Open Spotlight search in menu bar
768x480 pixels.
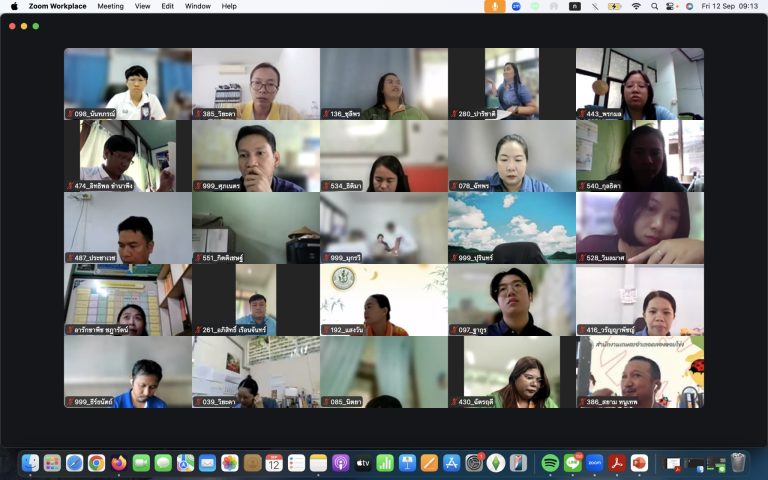pos(655,6)
